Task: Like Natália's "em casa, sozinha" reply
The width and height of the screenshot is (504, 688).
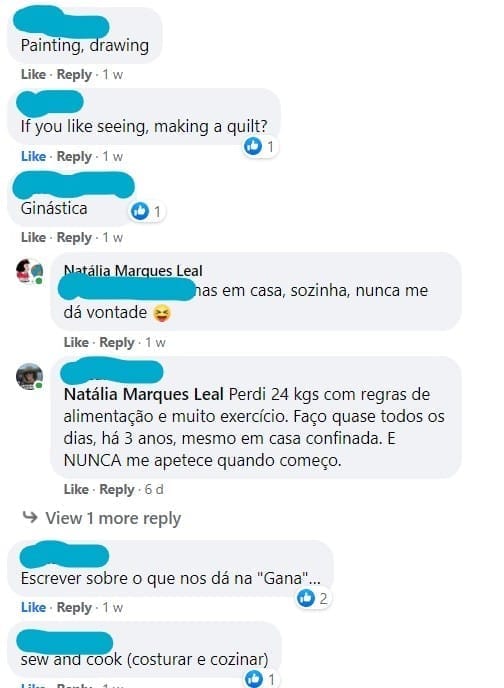Action: pyautogui.click(x=76, y=342)
